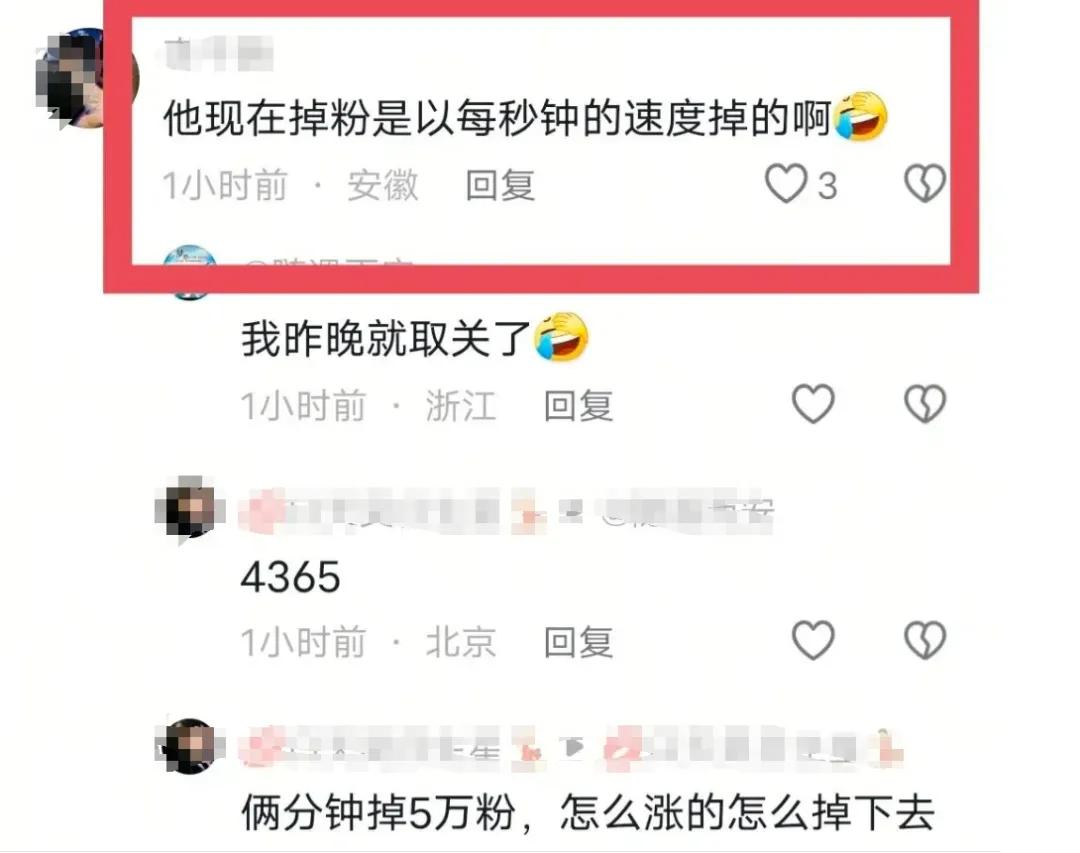
Task: Reply to the Beijing '4365' comment
Action: point(578,642)
